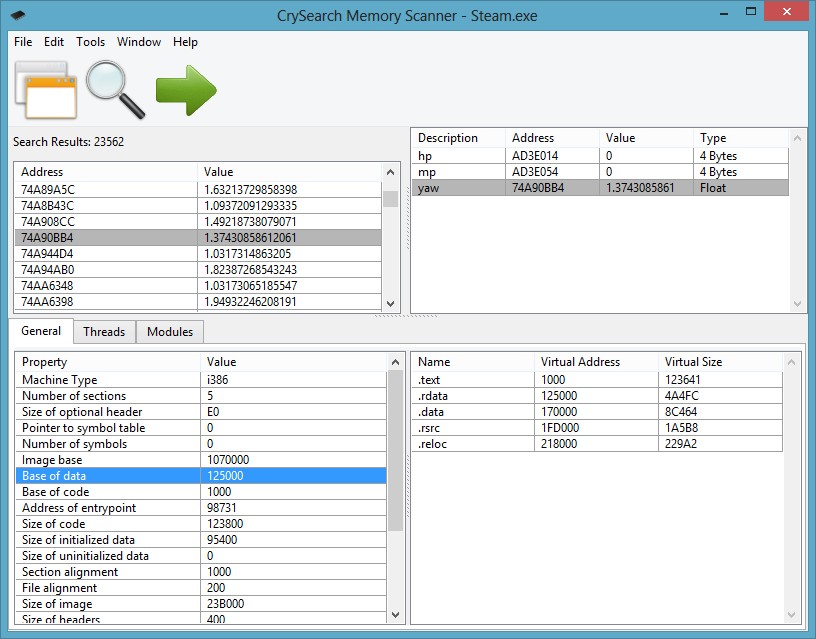Click down arrow of address table scrollbar

coord(797,304)
